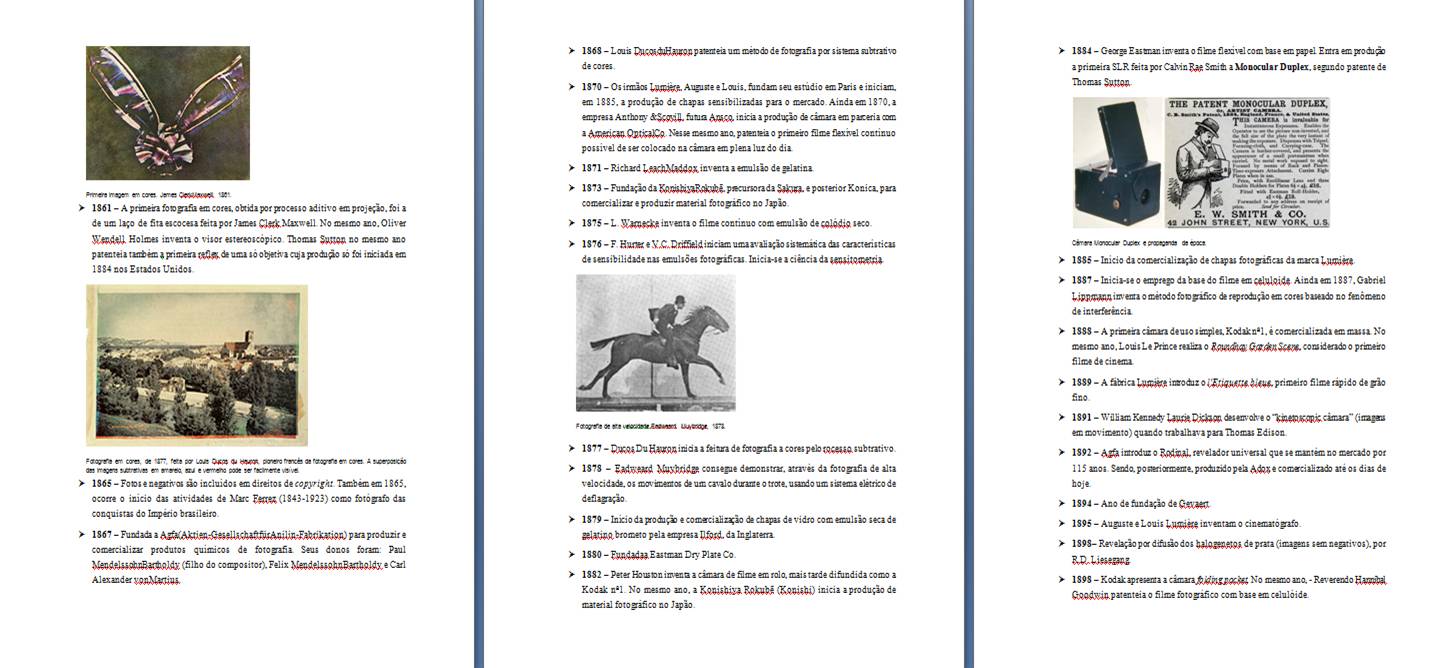Click the year heading '1887'
The height and width of the screenshot is (668, 1451).
click(1082, 280)
